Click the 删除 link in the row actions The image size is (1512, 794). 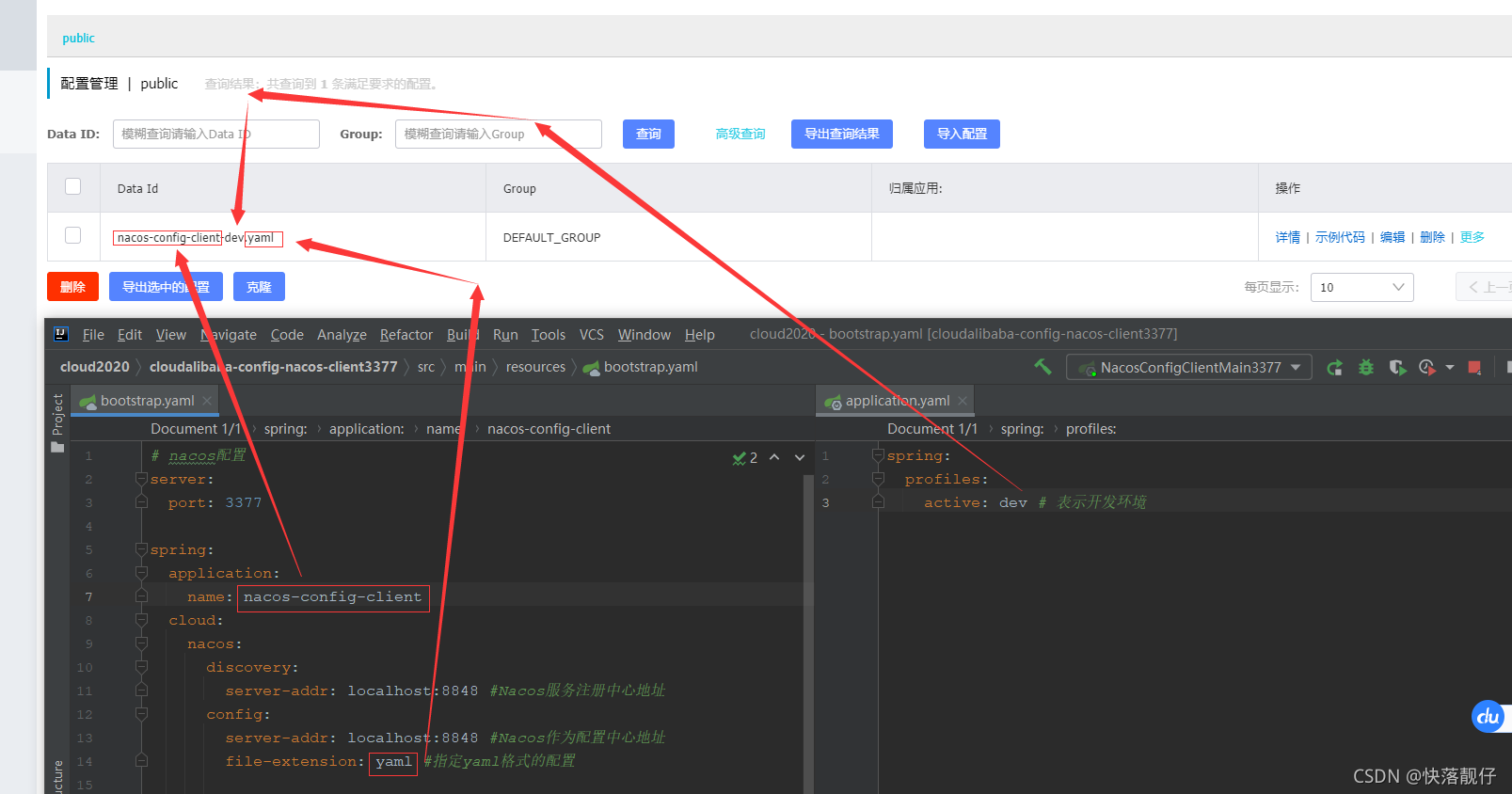point(1432,237)
